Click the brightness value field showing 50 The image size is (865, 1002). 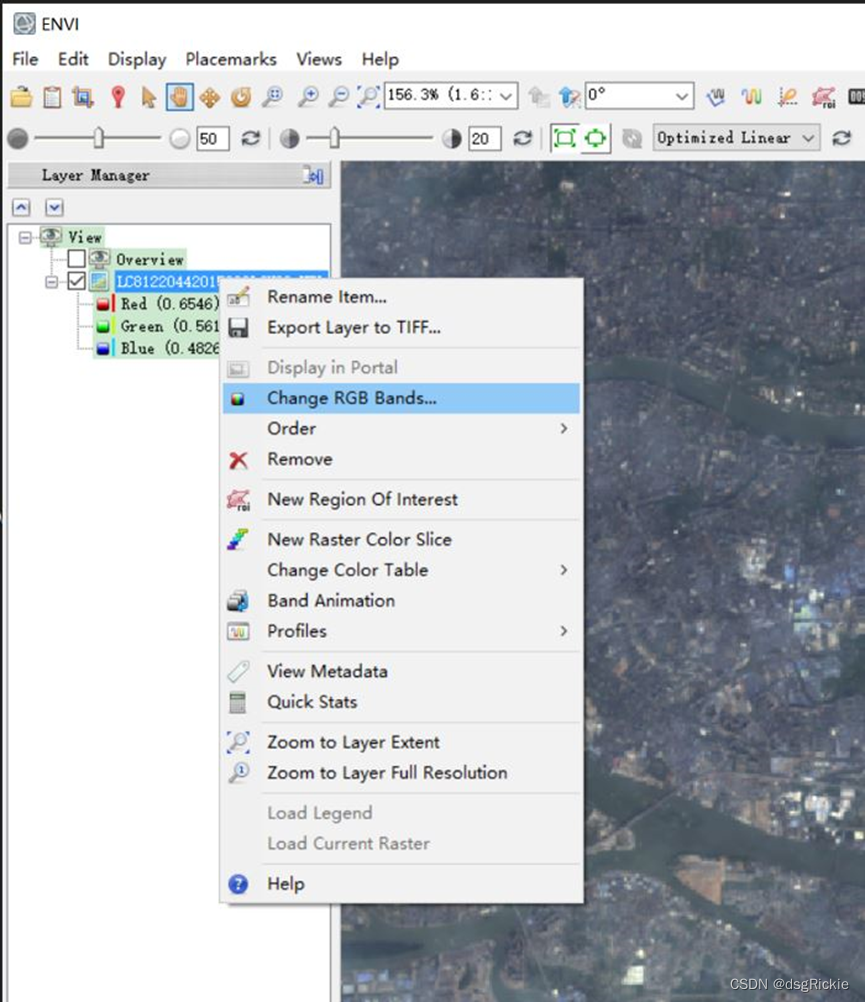coord(213,139)
